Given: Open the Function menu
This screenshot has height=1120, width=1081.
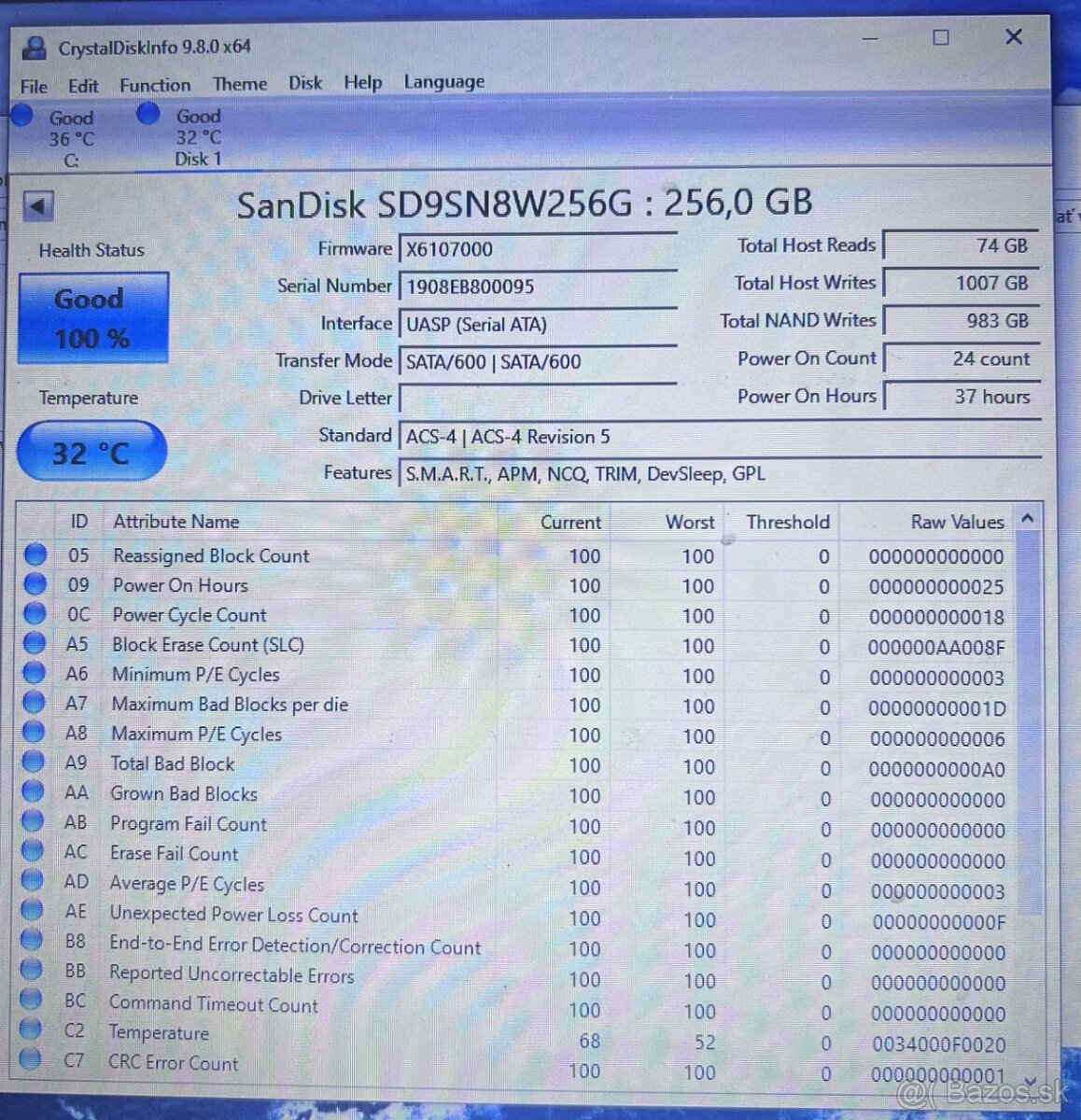Looking at the screenshot, I should coord(155,85).
